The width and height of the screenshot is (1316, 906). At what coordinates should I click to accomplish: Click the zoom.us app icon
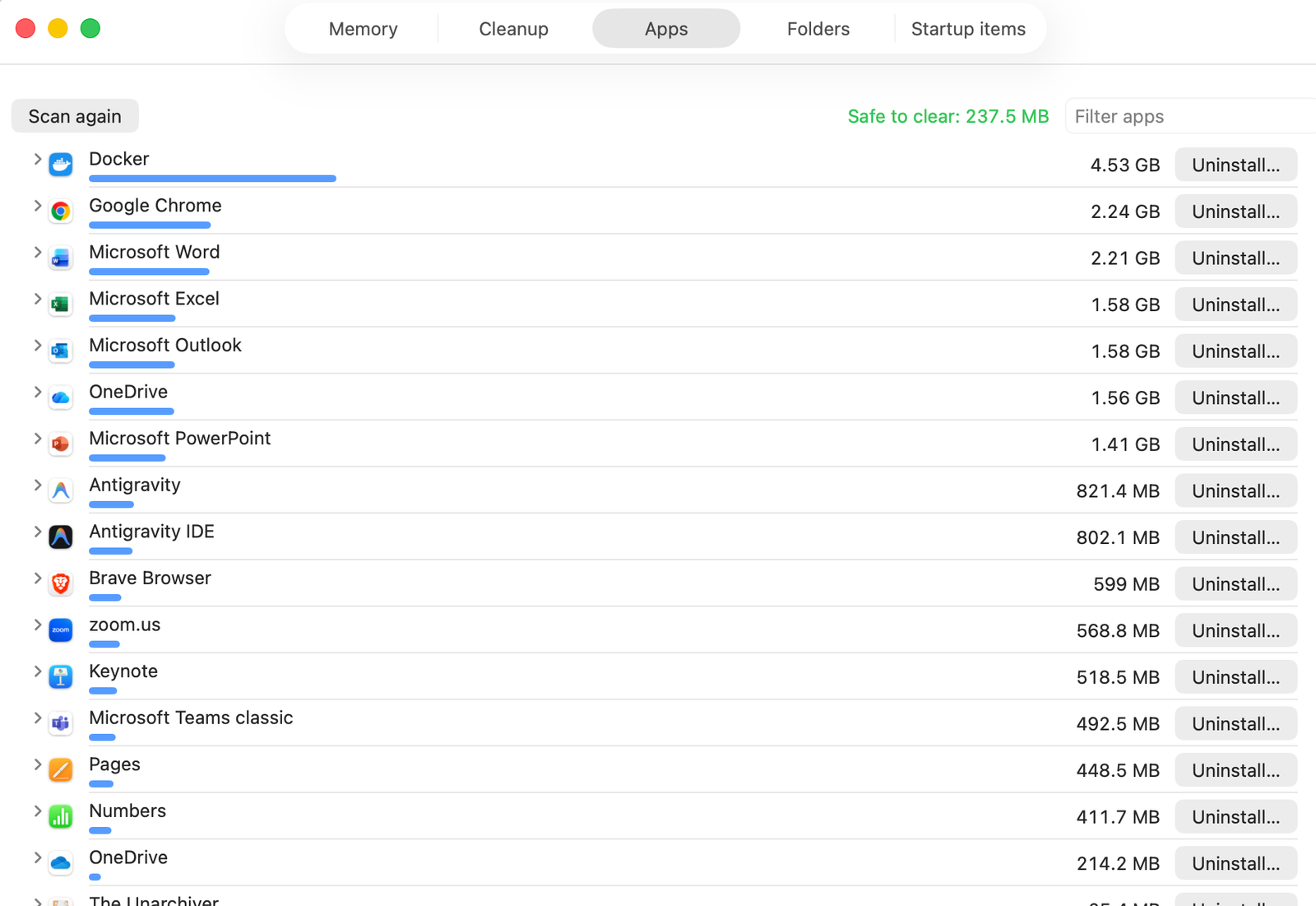tap(61, 630)
